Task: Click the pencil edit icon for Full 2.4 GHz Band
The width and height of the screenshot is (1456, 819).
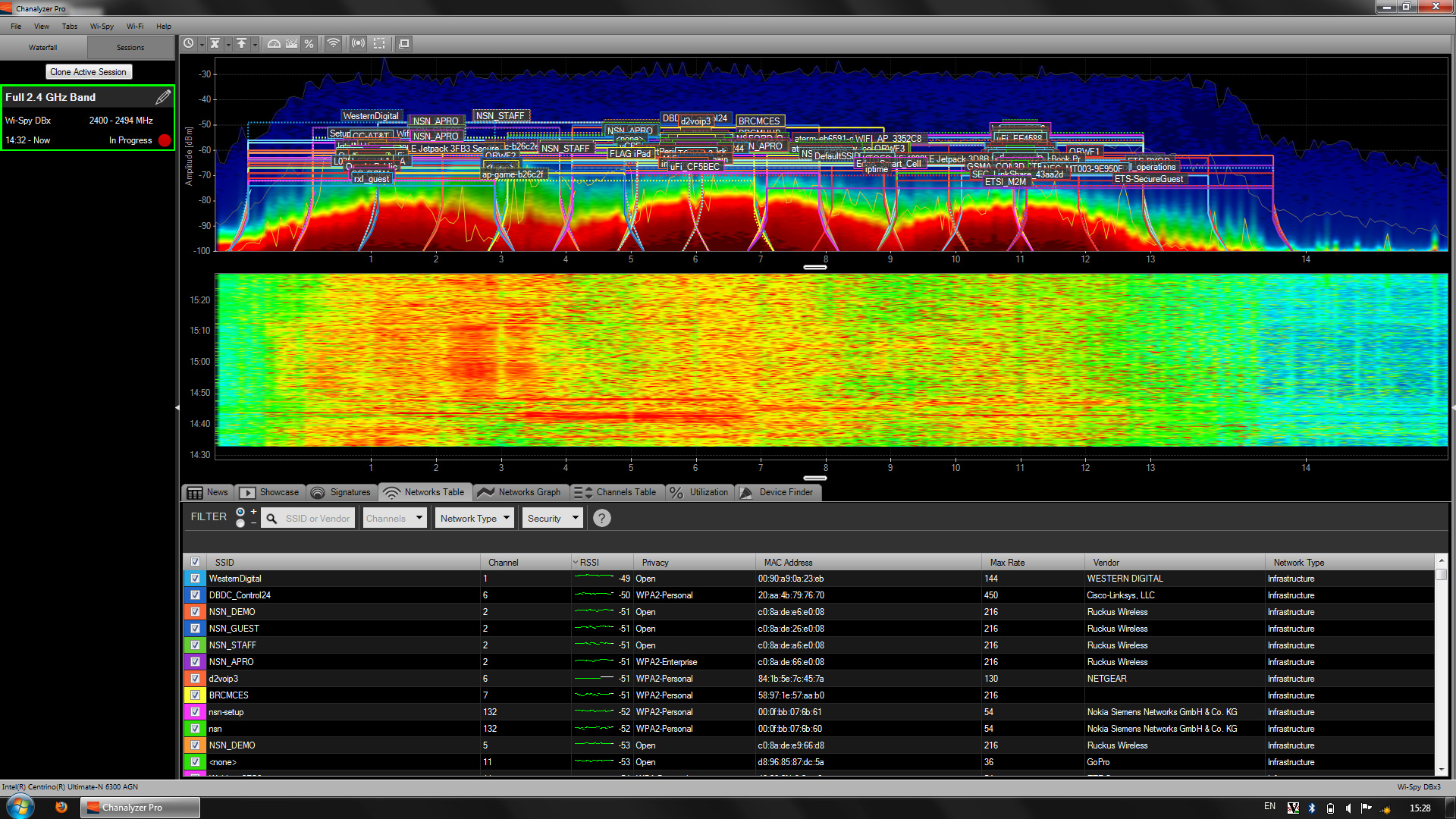Action: click(x=163, y=97)
